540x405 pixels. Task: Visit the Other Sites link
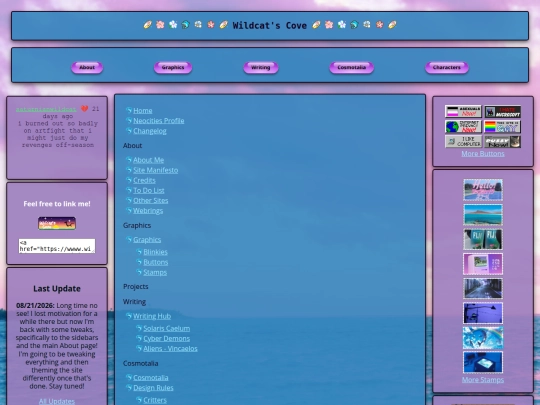click(x=151, y=200)
